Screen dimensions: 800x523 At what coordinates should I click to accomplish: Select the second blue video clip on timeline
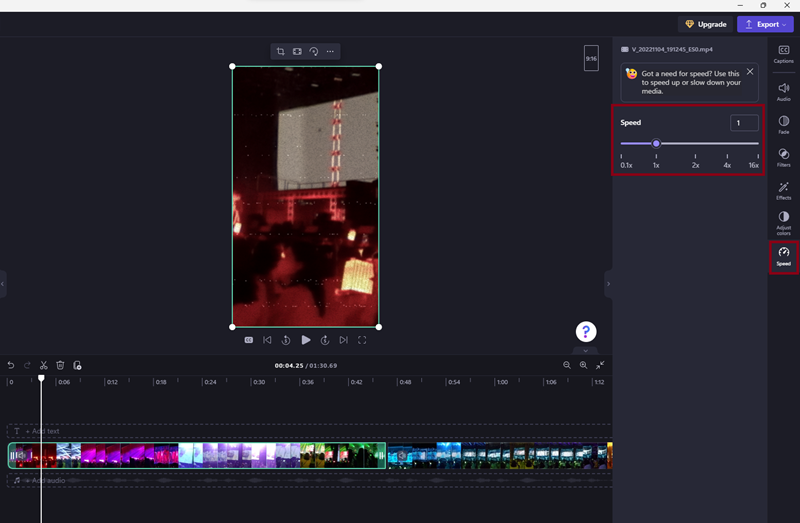(x=499, y=456)
